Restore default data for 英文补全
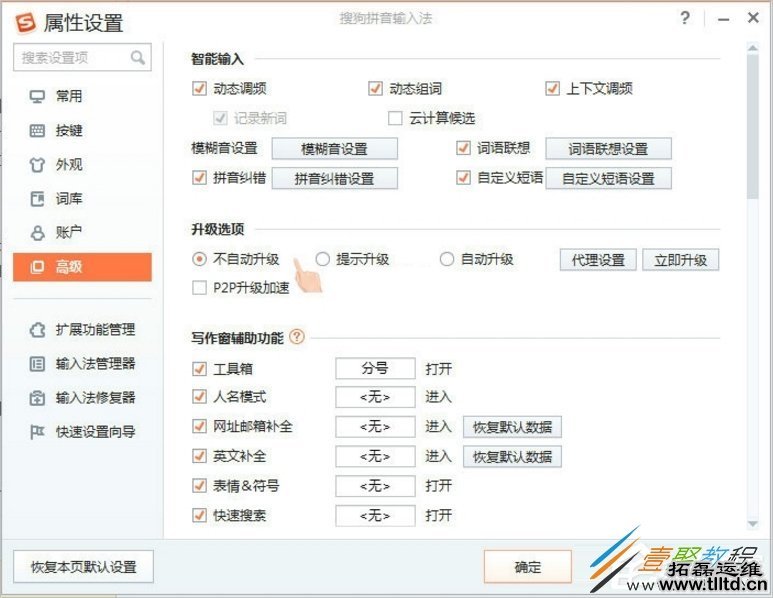The image size is (773, 598). (x=512, y=457)
